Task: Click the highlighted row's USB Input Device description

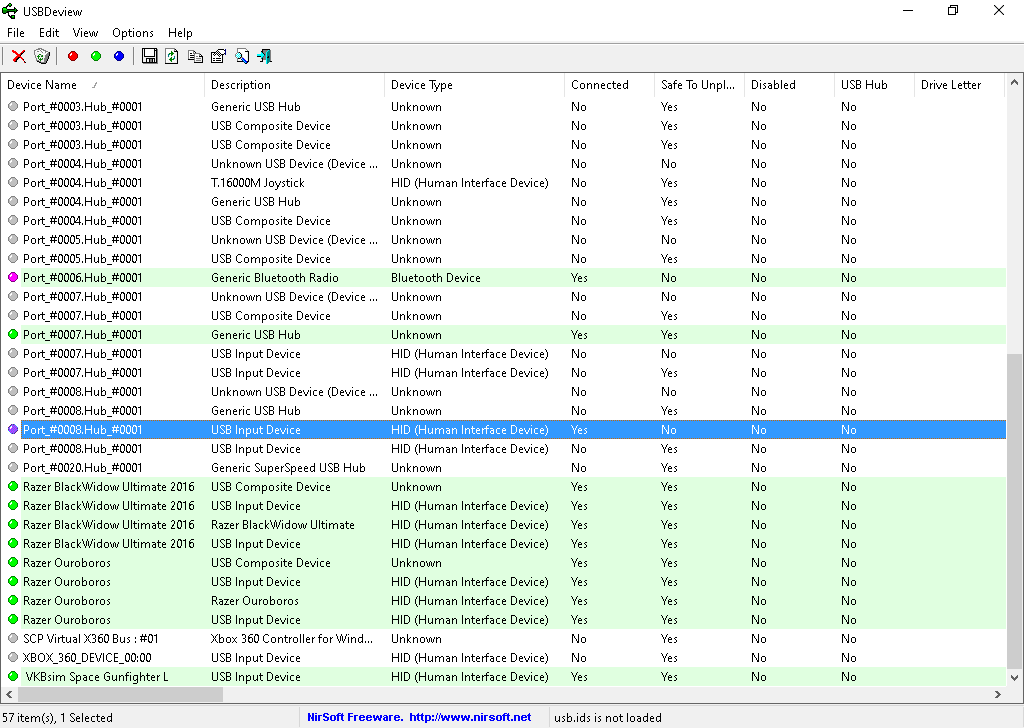Action: coord(256,430)
